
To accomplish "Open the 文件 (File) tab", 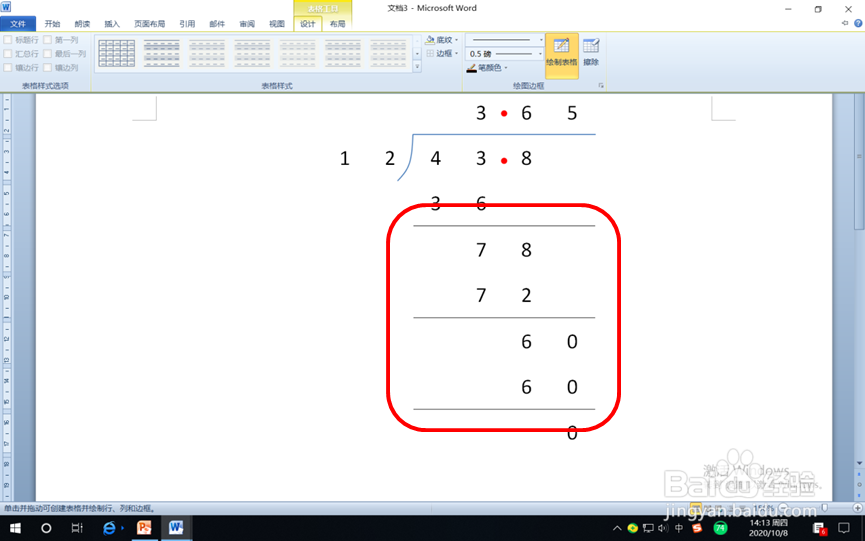I will (x=18, y=24).
